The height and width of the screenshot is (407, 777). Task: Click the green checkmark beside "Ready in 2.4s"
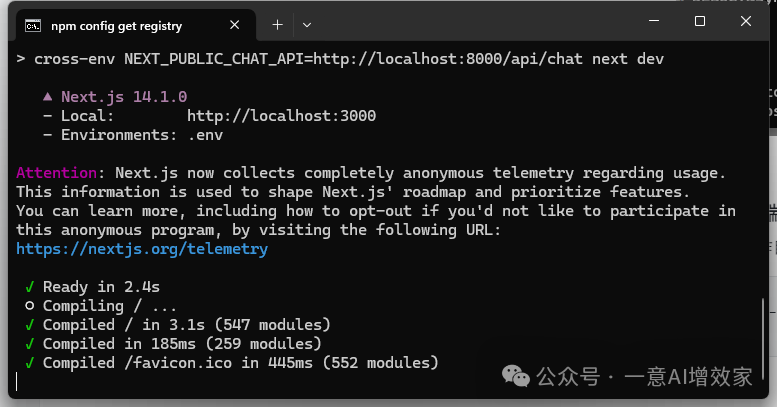(x=30, y=287)
